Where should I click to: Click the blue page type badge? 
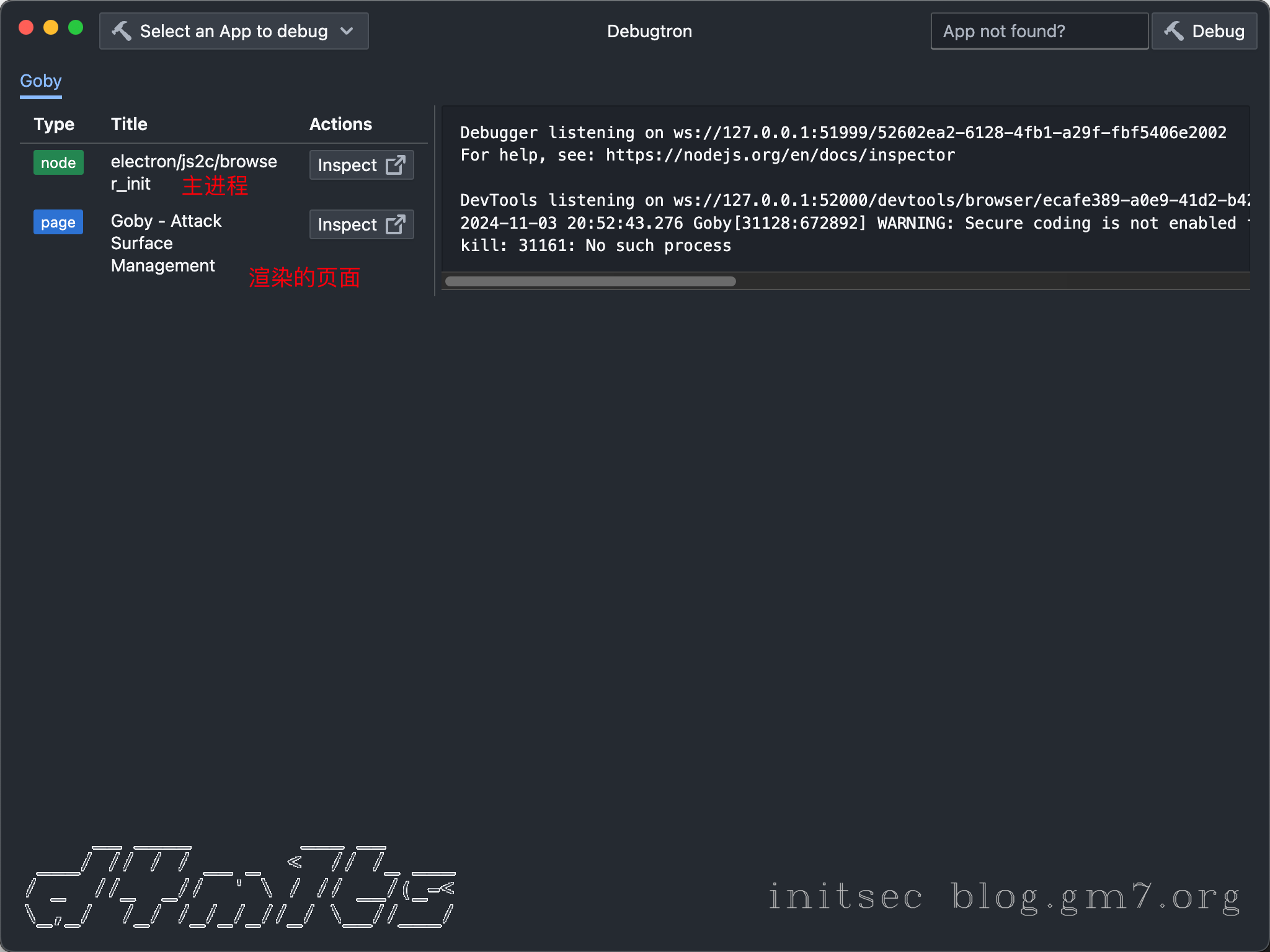pos(58,223)
